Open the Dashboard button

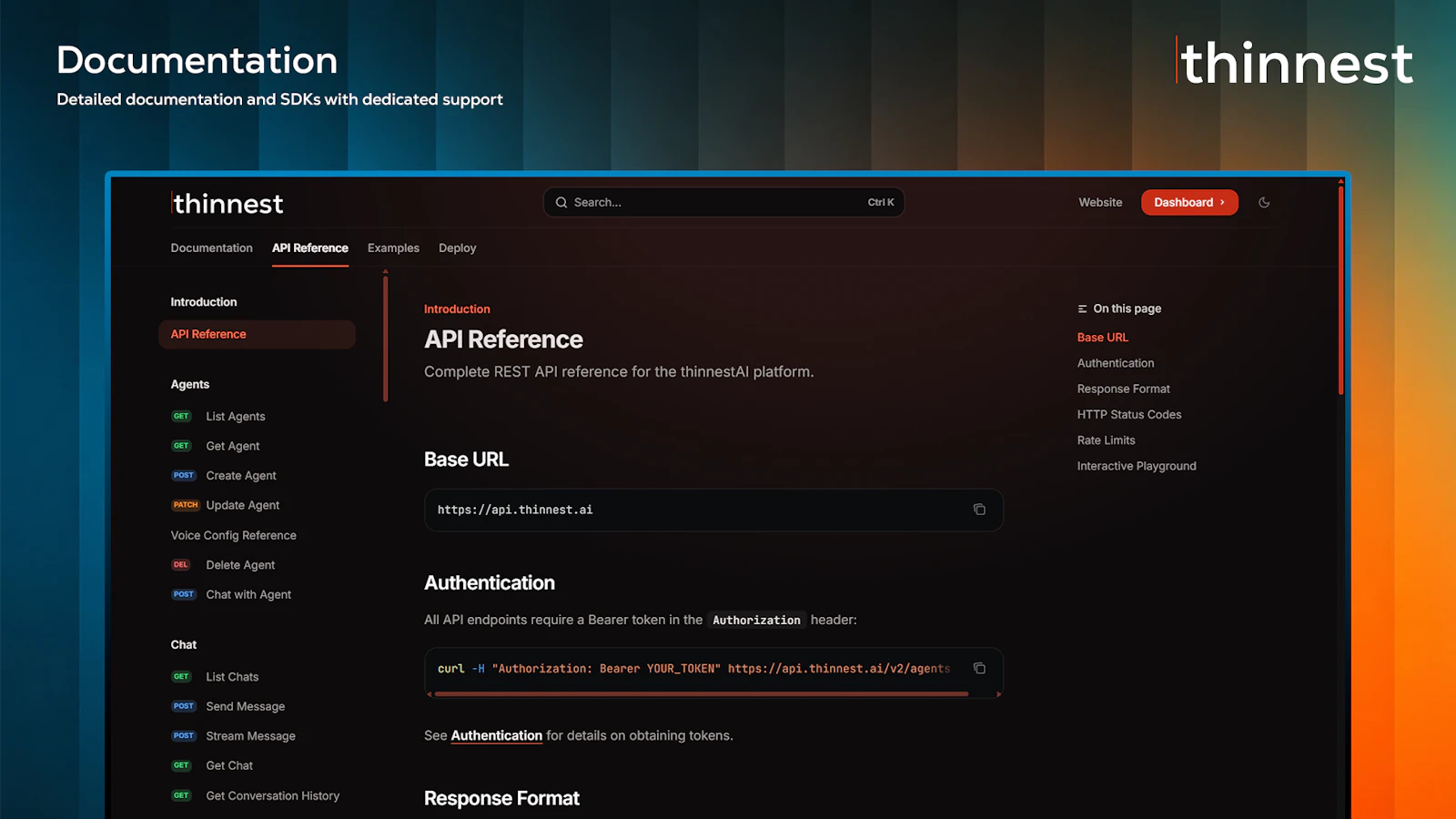click(x=1189, y=202)
